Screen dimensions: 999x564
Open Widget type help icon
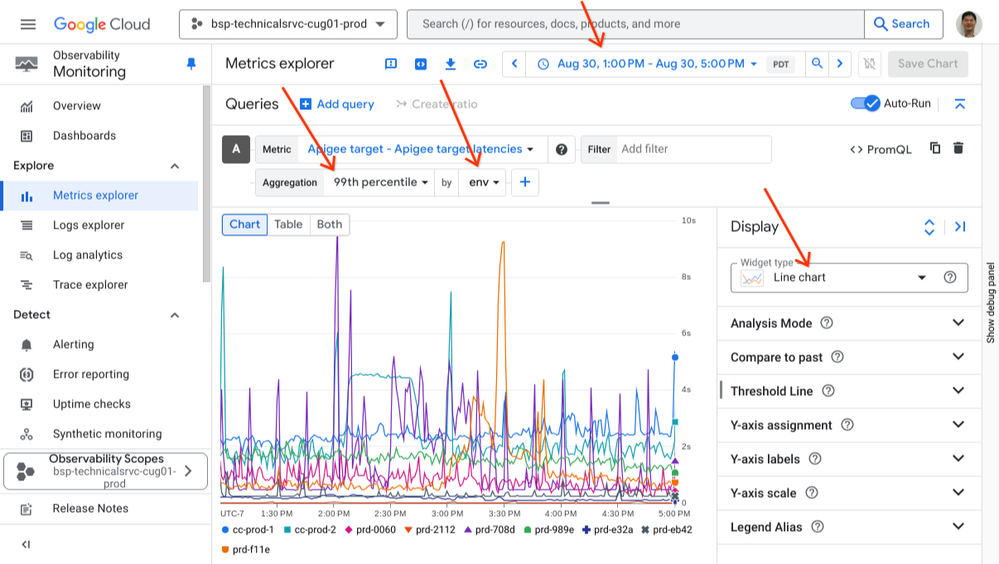click(x=950, y=277)
